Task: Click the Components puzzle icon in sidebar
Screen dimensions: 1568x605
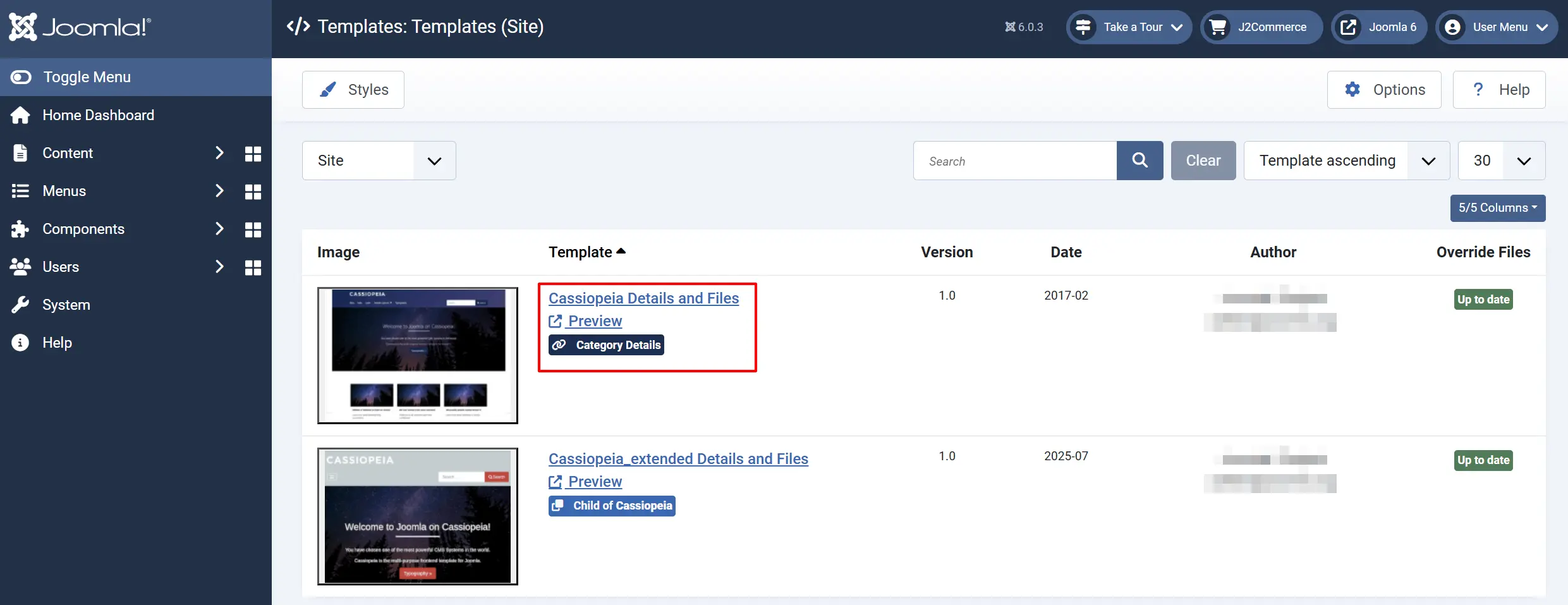Action: (20, 229)
